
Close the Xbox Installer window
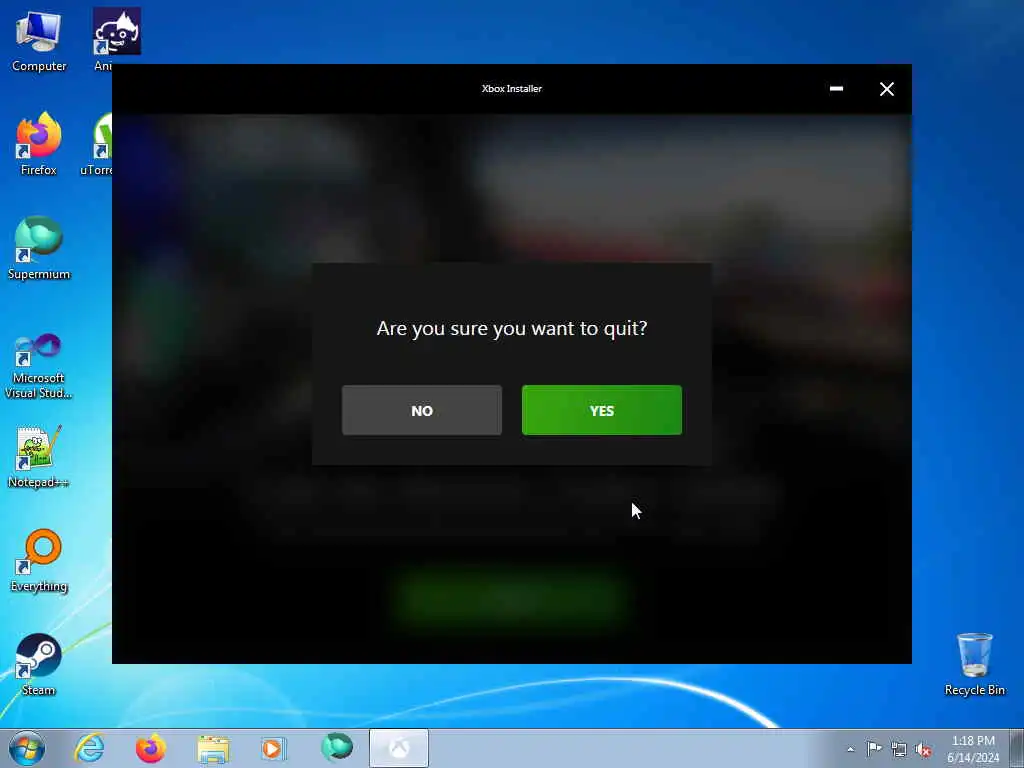(x=886, y=89)
